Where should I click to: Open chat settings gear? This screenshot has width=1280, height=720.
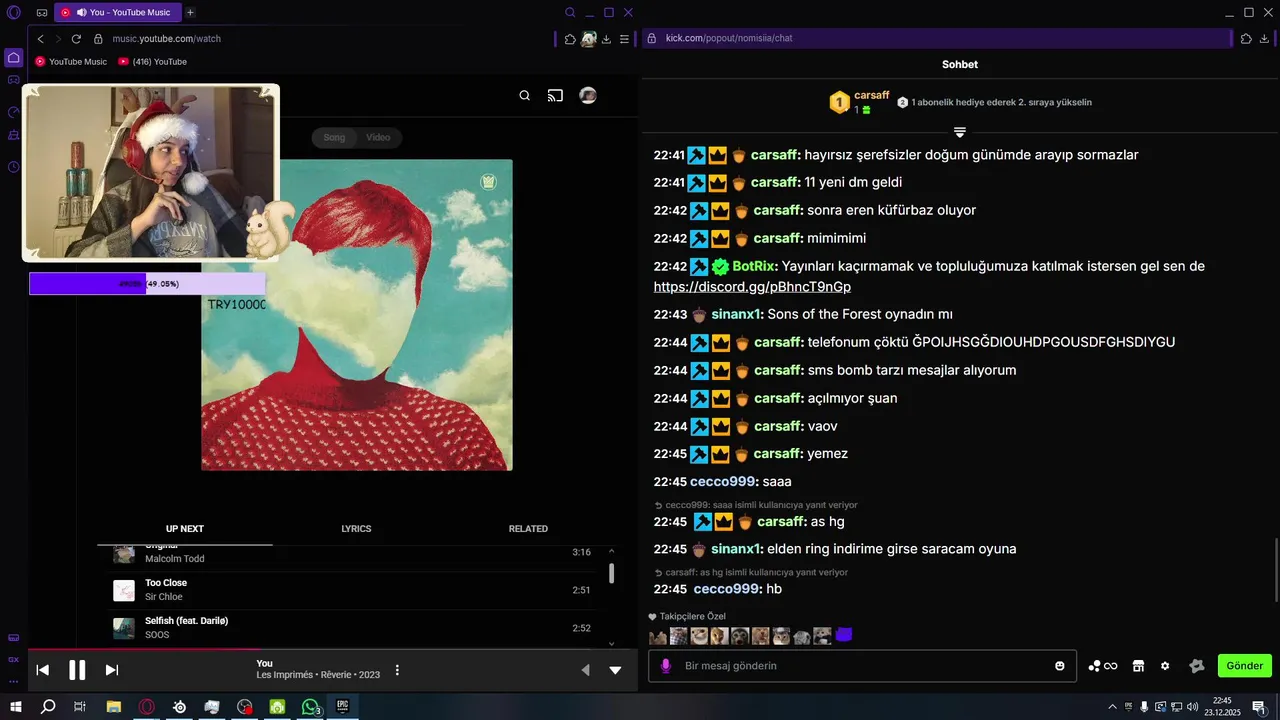pos(1165,666)
